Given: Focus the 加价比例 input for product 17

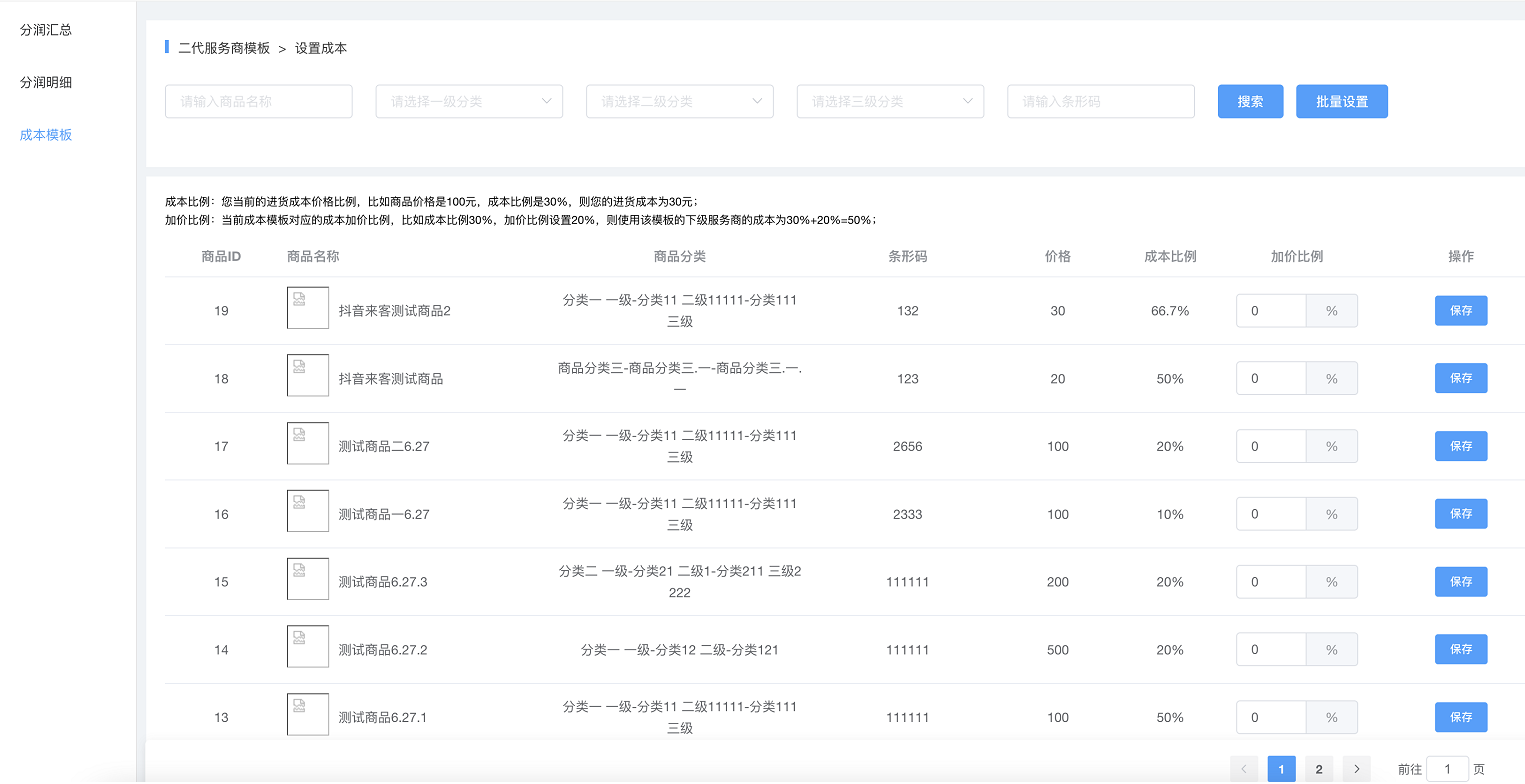Looking at the screenshot, I should (x=1271, y=446).
